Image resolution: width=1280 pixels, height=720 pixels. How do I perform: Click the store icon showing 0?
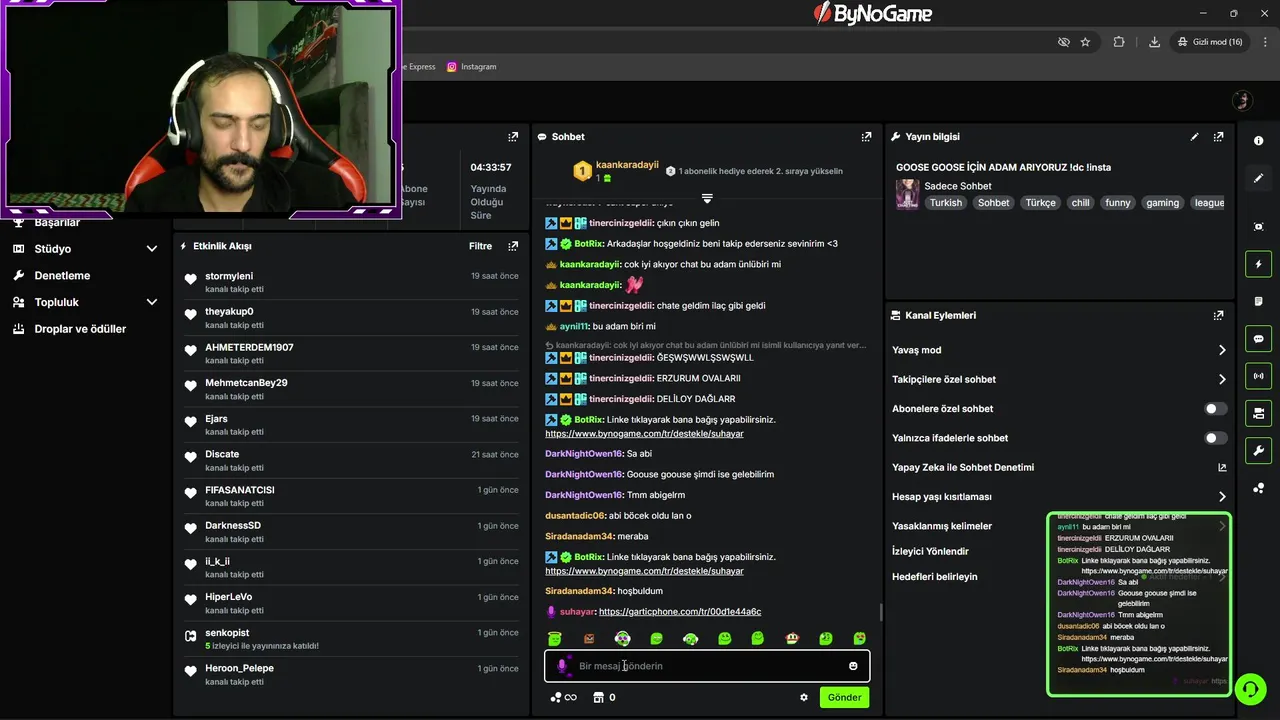[x=604, y=697]
